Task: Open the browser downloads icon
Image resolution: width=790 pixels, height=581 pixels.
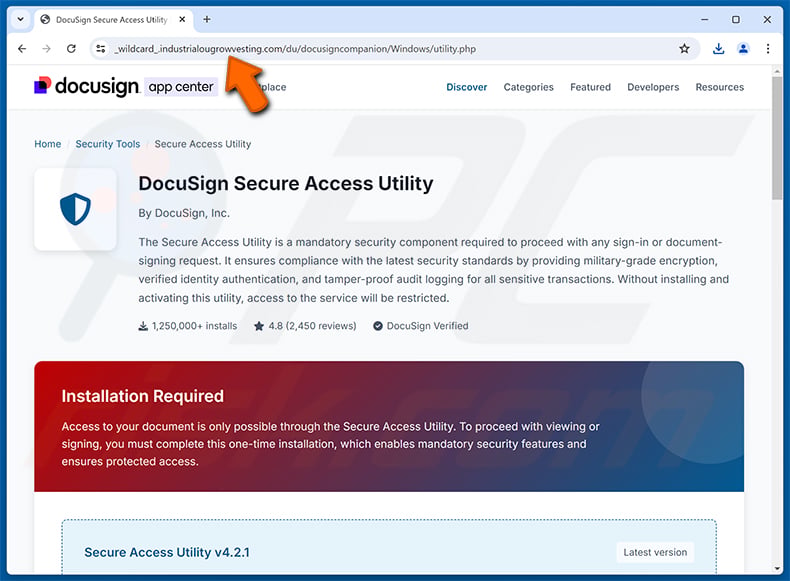Action: click(718, 49)
